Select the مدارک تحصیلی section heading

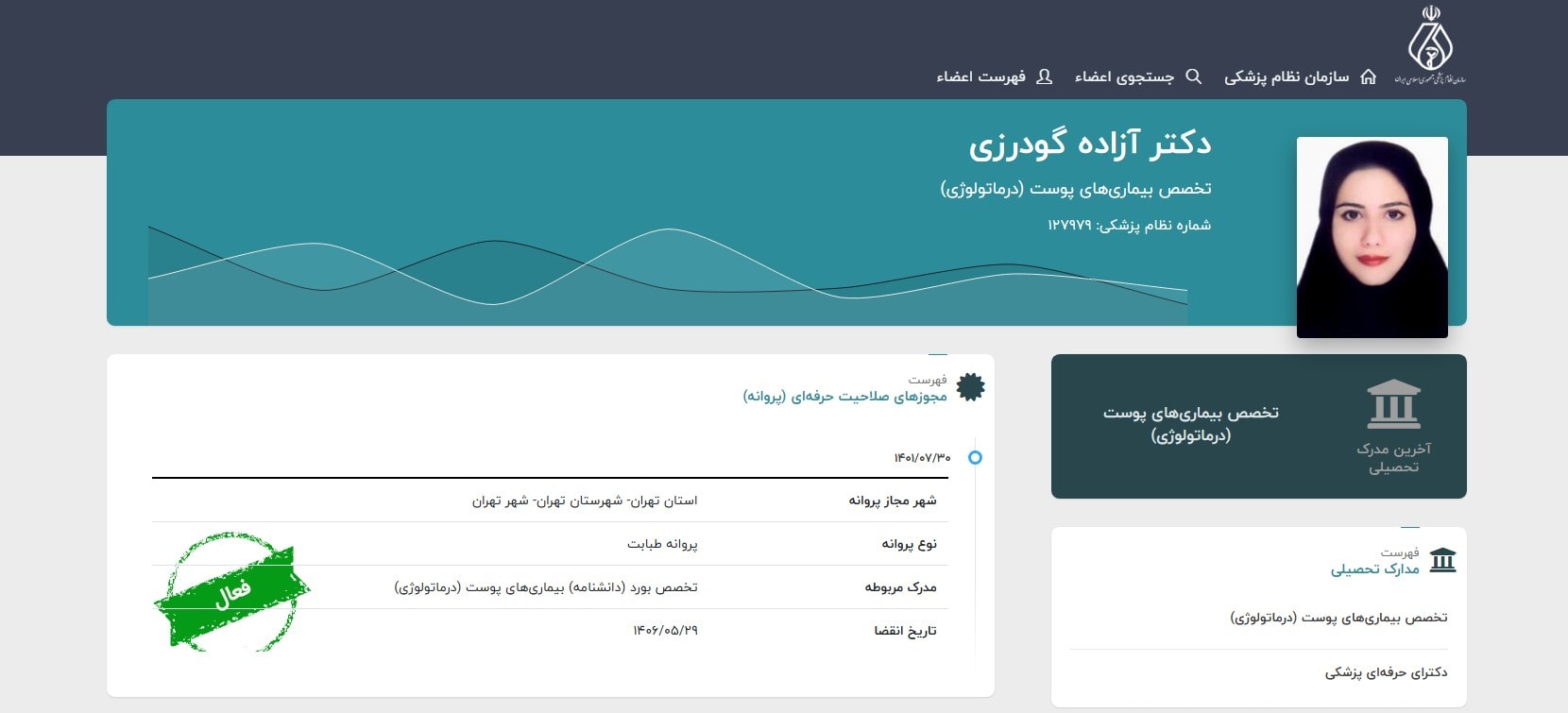click(1374, 569)
